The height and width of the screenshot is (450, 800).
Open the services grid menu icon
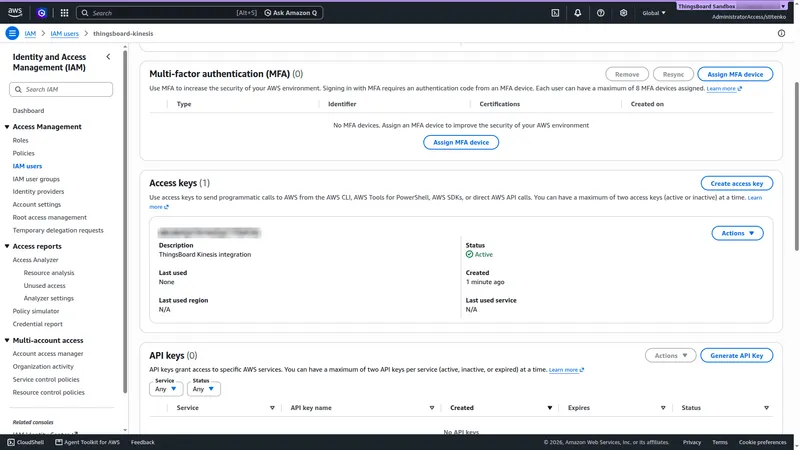click(64, 13)
